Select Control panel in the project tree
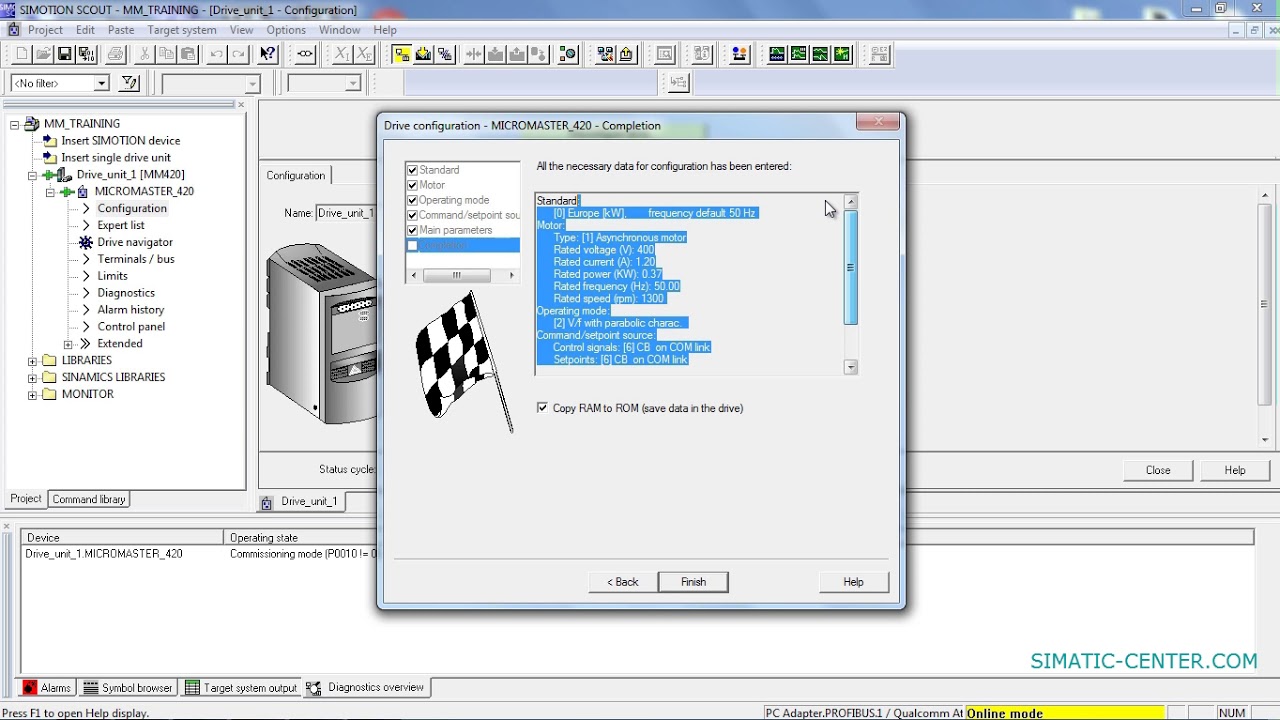Image resolution: width=1280 pixels, height=720 pixels. tap(131, 327)
